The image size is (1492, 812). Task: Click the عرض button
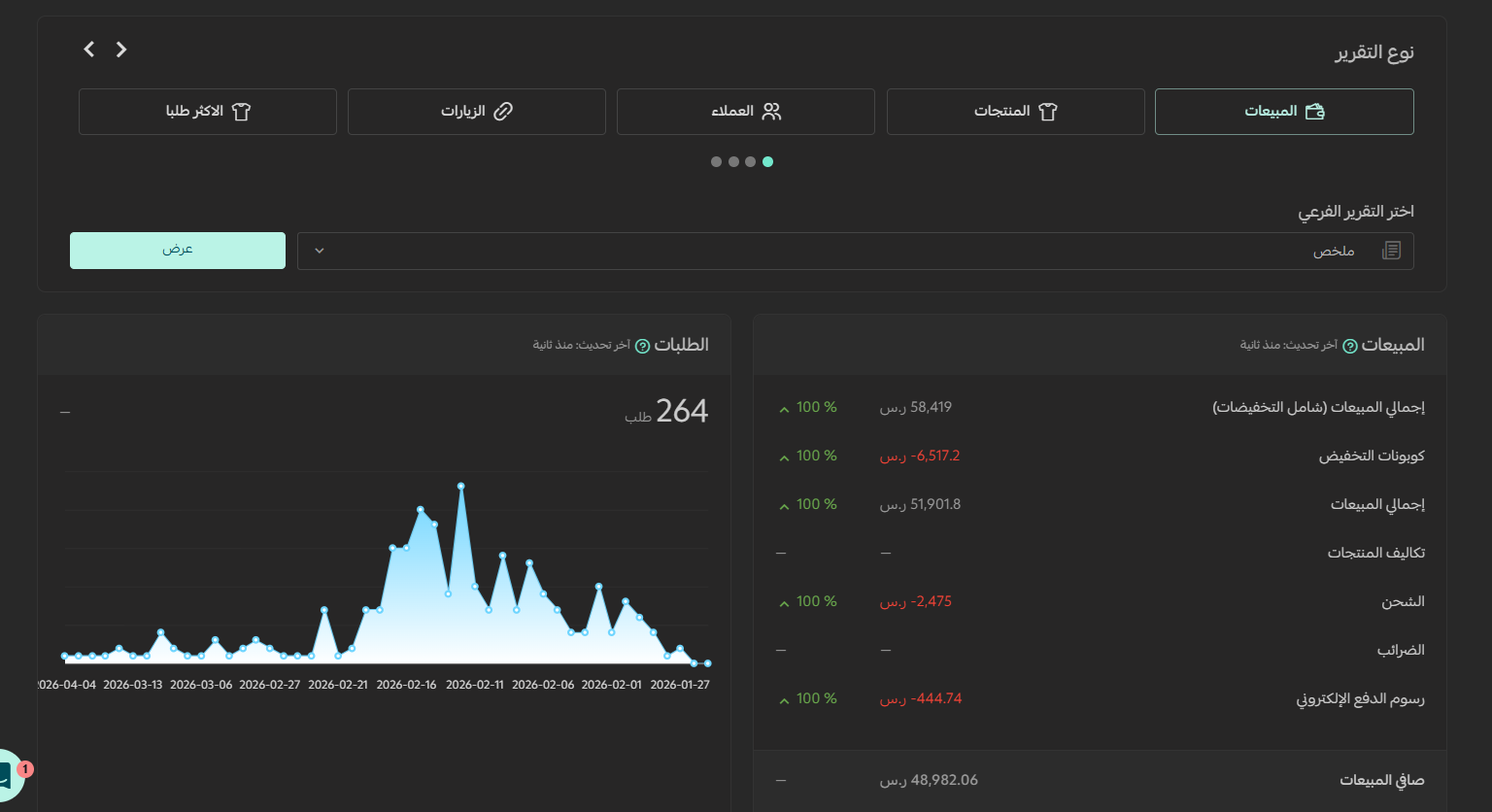click(x=178, y=251)
